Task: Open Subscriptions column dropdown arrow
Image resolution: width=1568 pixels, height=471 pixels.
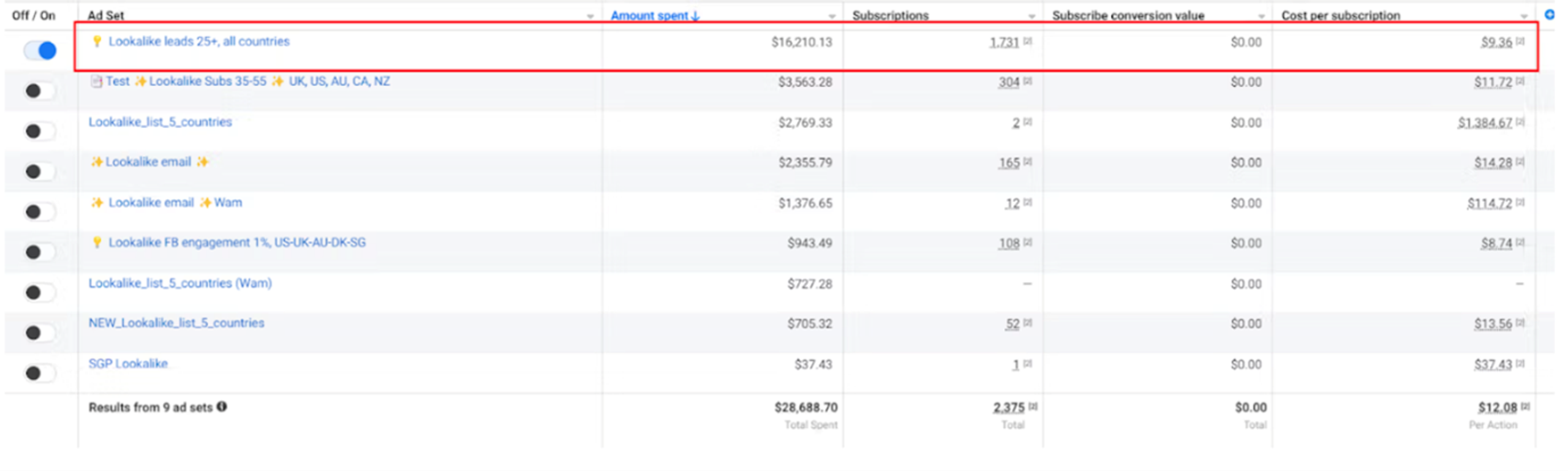Action: pyautogui.click(x=1032, y=17)
